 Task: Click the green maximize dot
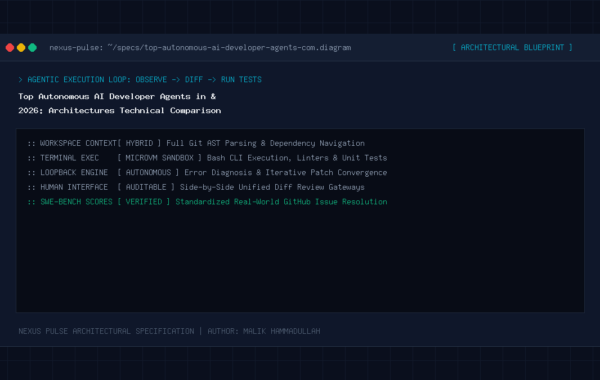(33, 47)
